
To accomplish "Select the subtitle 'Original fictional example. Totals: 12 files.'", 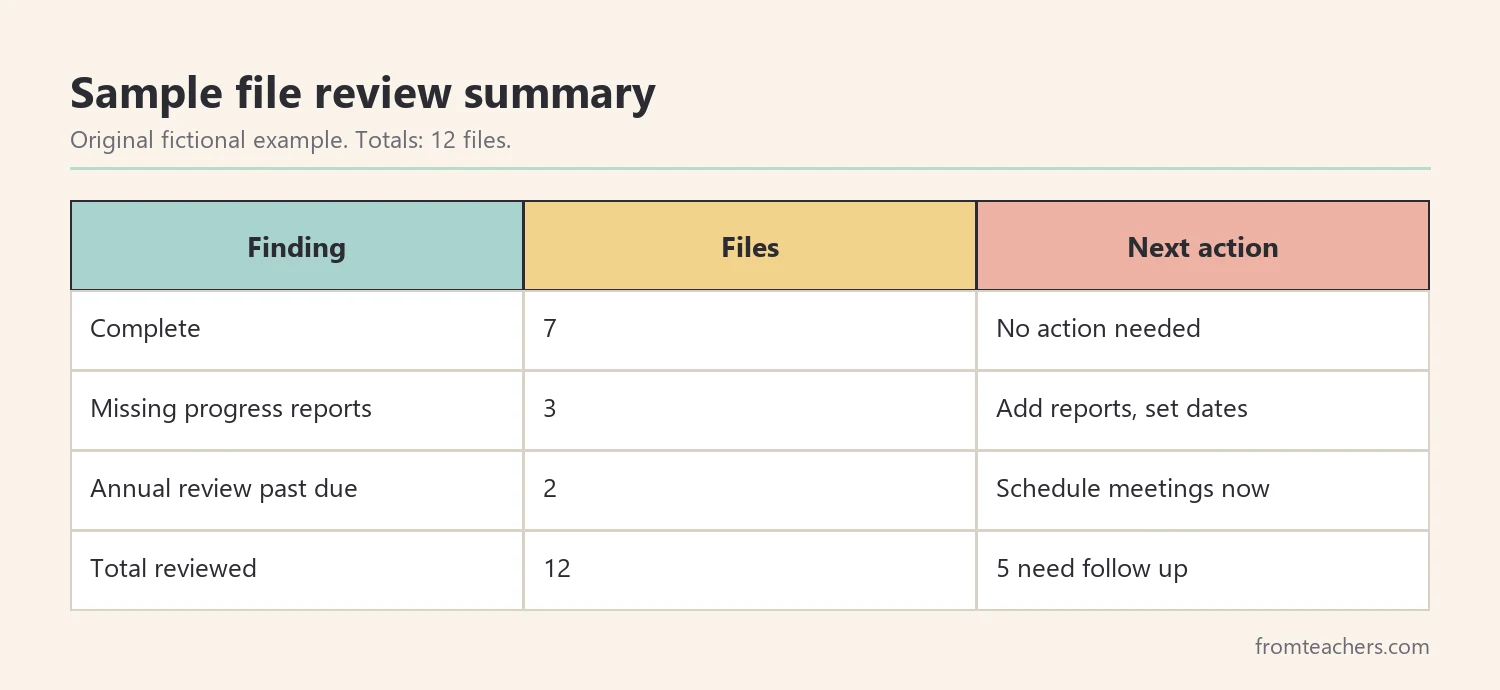I will click(291, 140).
